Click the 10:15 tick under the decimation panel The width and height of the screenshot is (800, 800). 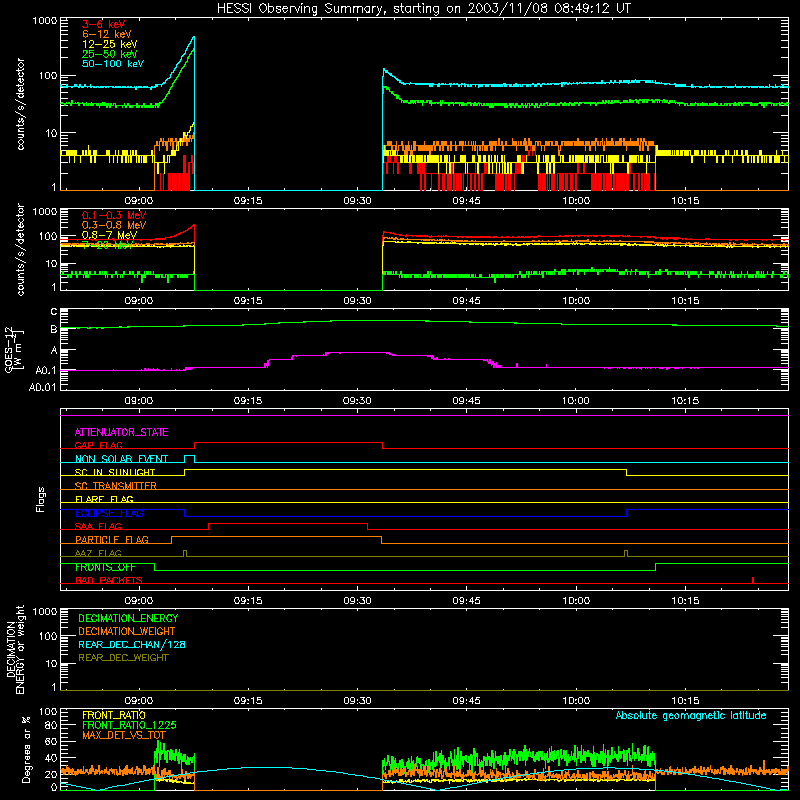click(685, 701)
